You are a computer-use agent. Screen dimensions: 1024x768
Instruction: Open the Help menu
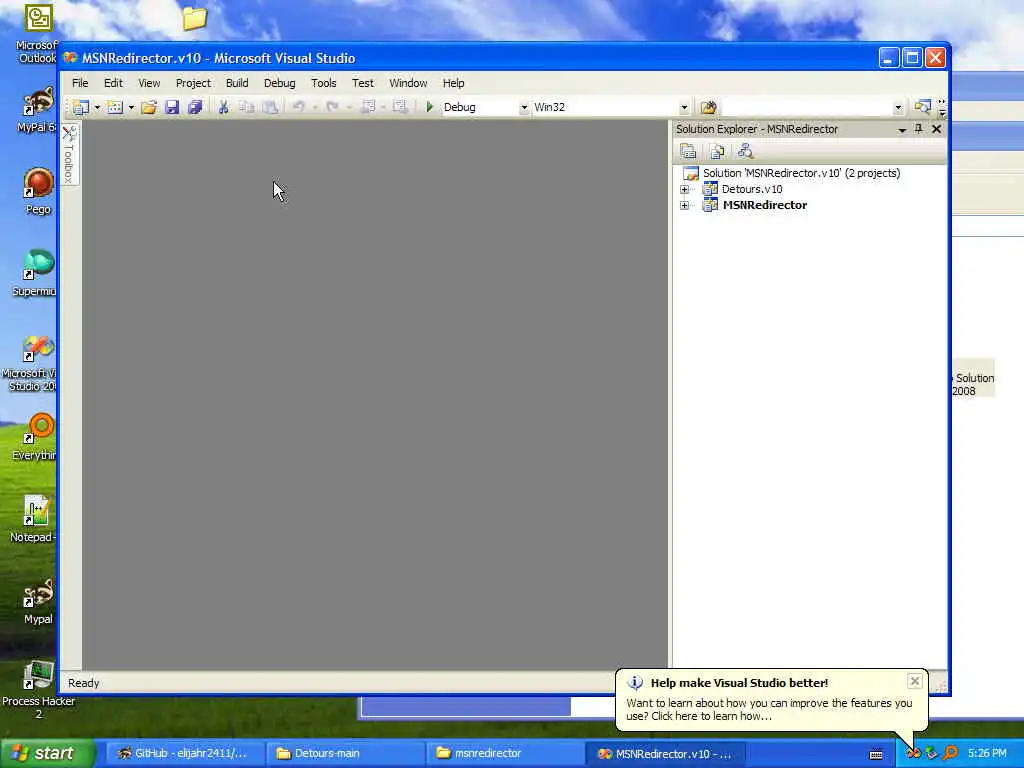(x=453, y=83)
